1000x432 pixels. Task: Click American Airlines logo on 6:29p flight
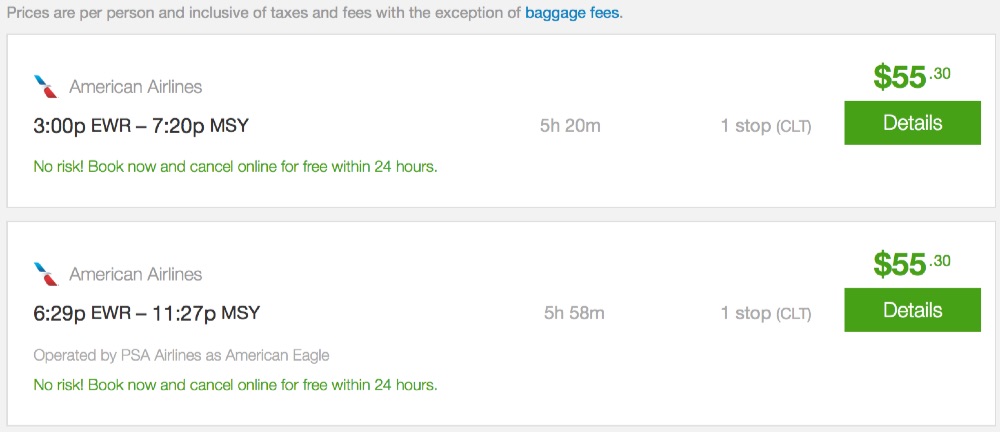coord(46,274)
